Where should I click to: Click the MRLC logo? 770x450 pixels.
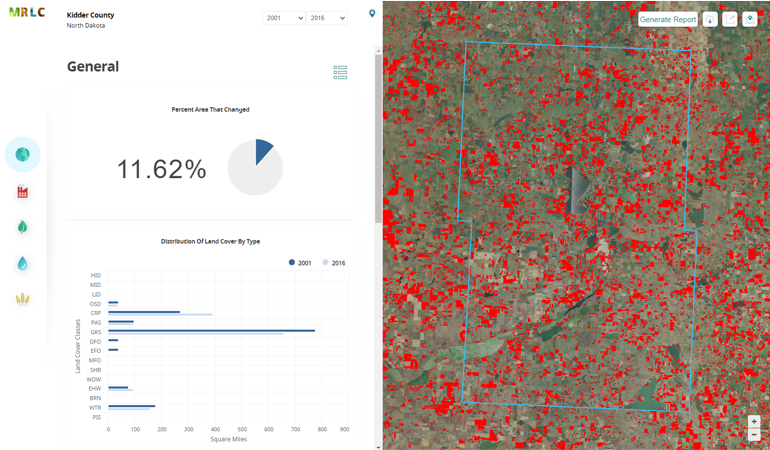point(27,13)
